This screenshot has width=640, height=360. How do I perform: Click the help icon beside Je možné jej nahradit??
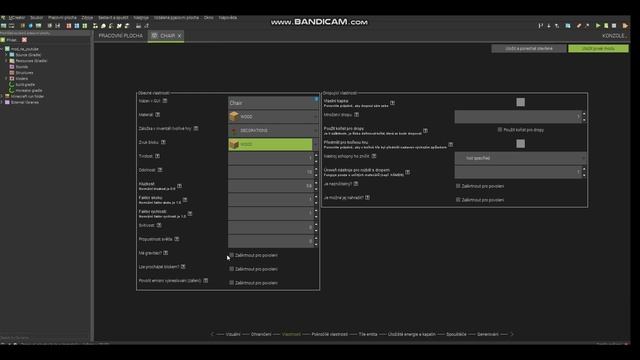[x=368, y=198]
